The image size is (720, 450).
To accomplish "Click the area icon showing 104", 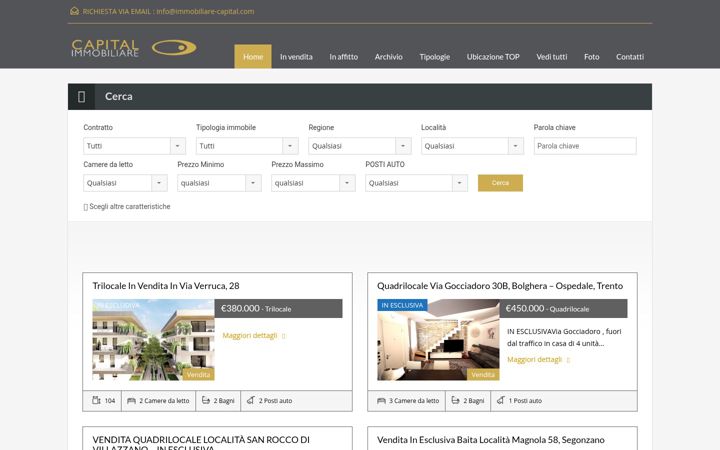I will click(96, 400).
